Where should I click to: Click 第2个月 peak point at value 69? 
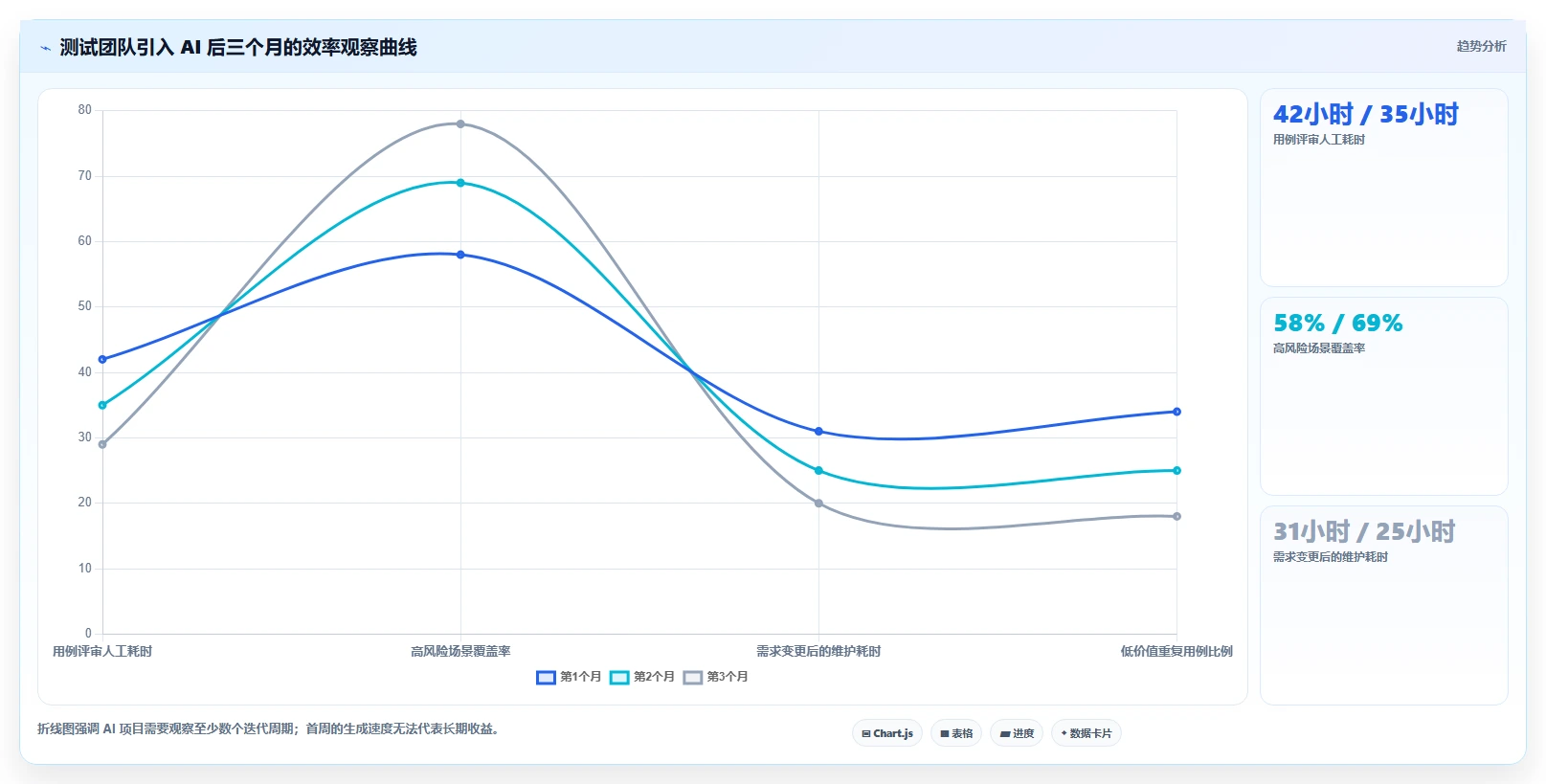click(x=460, y=183)
